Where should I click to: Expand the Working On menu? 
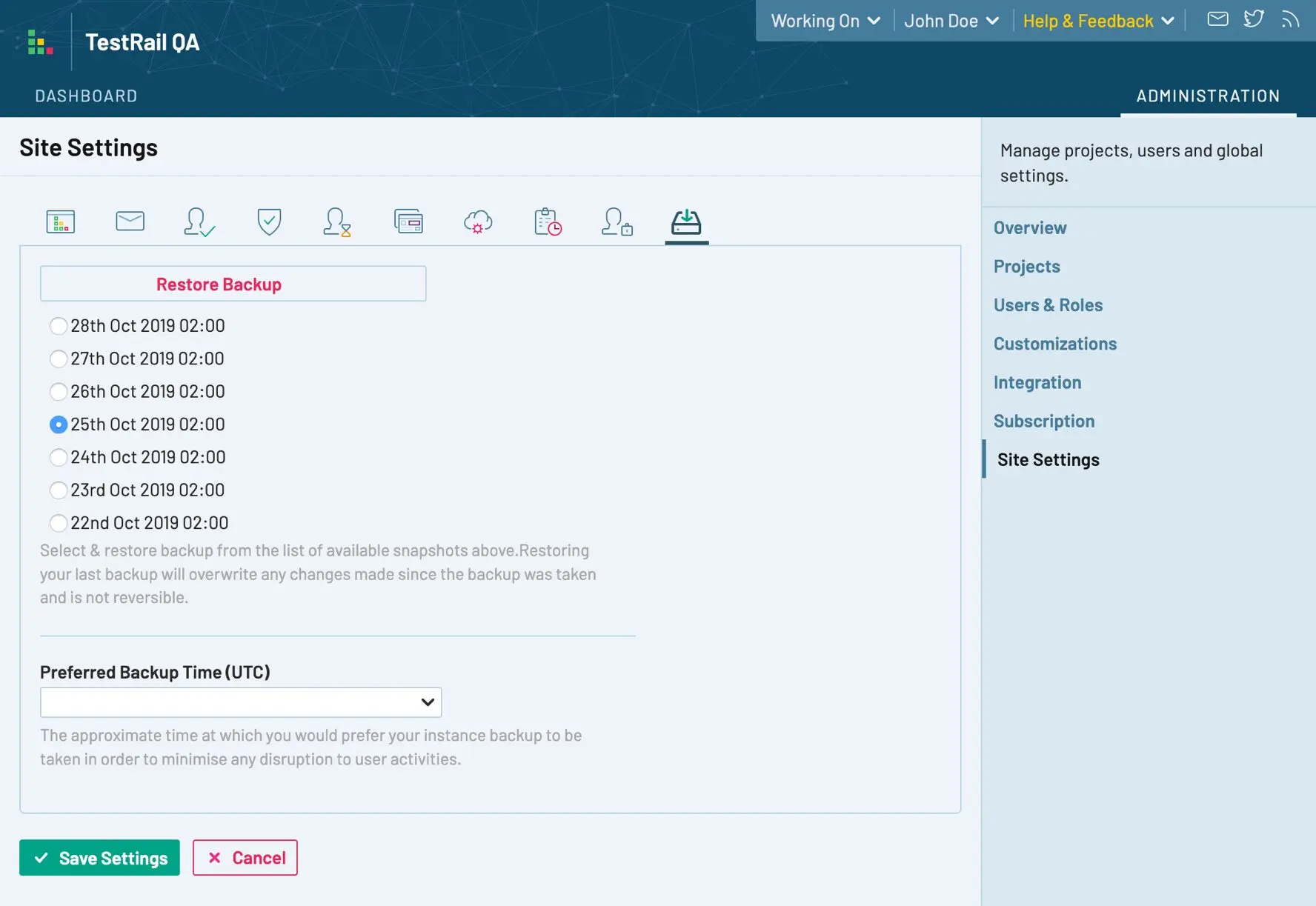825,21
